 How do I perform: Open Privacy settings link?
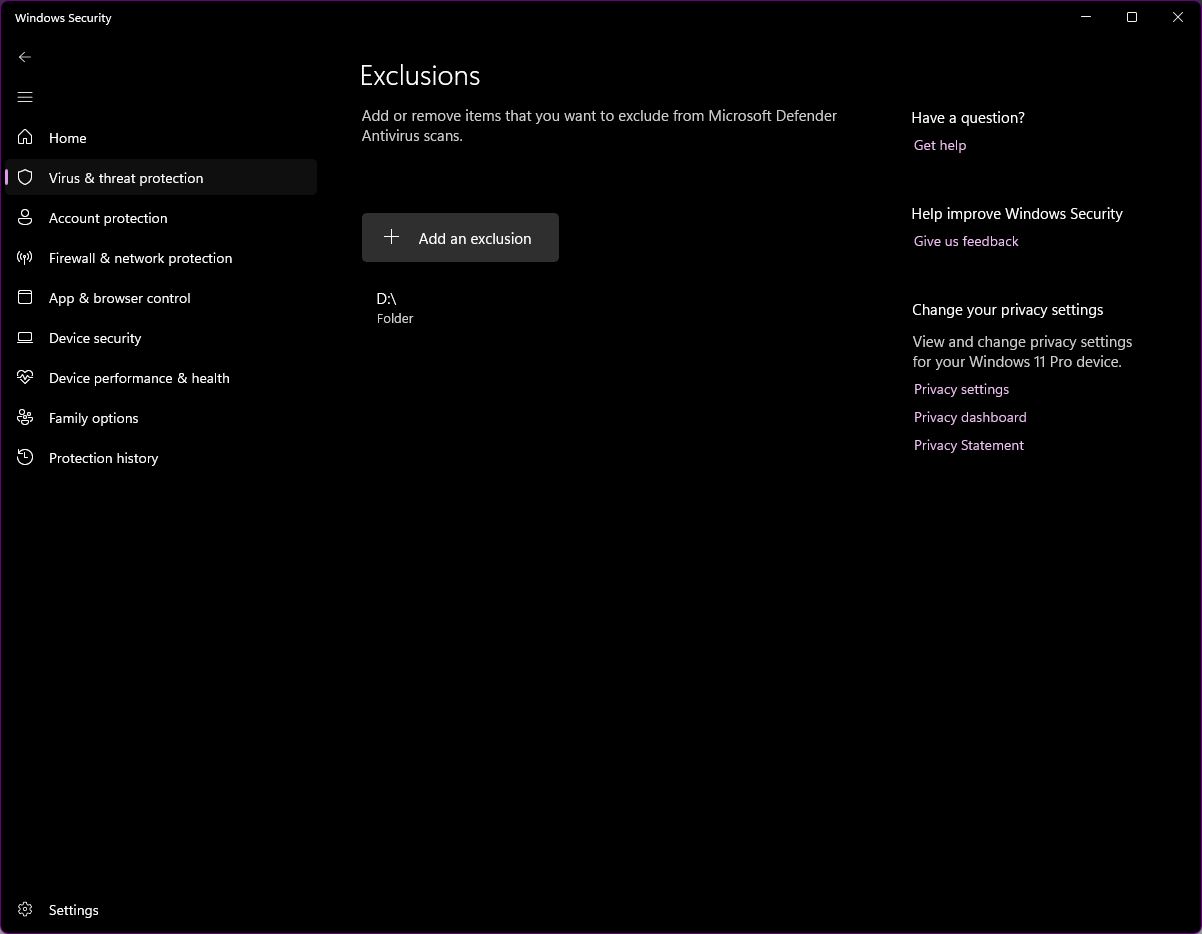961,389
